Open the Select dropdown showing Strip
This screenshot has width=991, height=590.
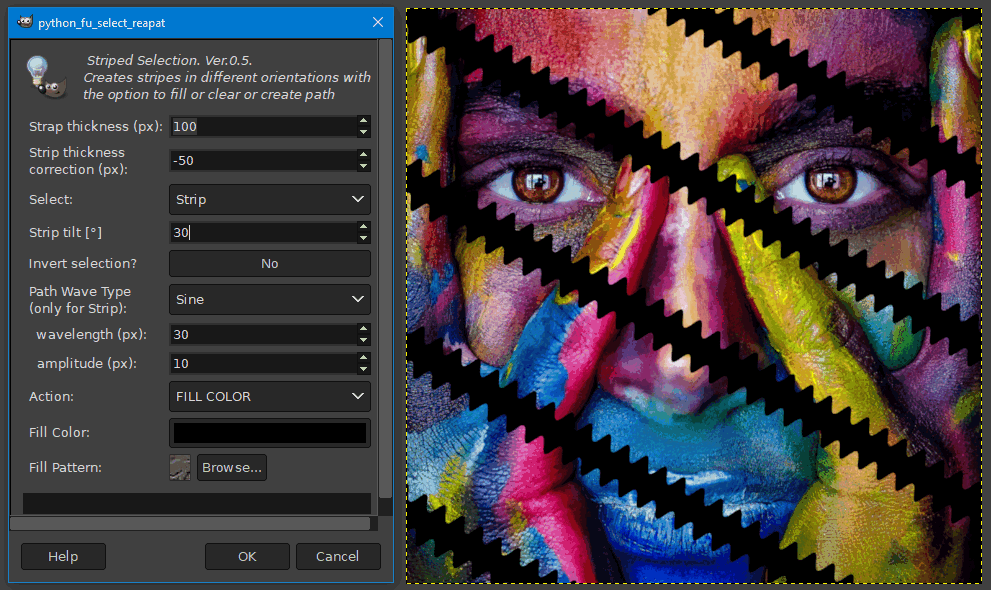tap(269, 199)
